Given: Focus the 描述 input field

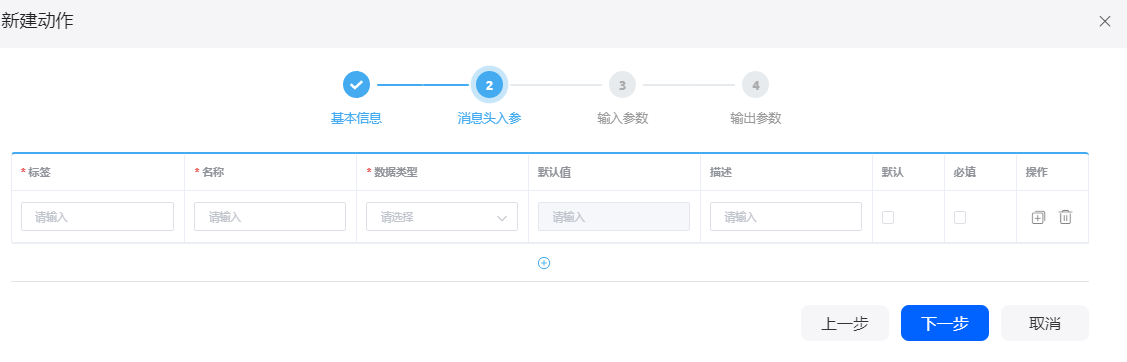Looking at the screenshot, I should [x=786, y=217].
